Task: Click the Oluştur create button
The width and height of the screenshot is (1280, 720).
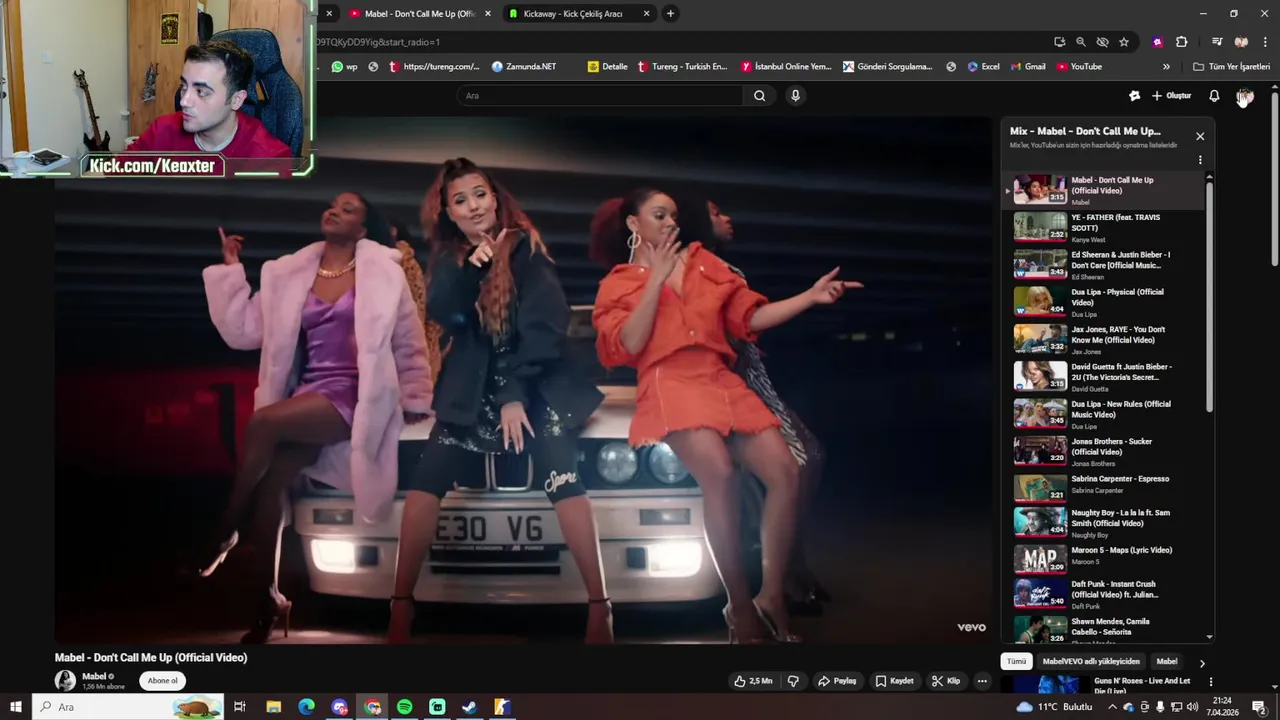Action: click(1171, 96)
